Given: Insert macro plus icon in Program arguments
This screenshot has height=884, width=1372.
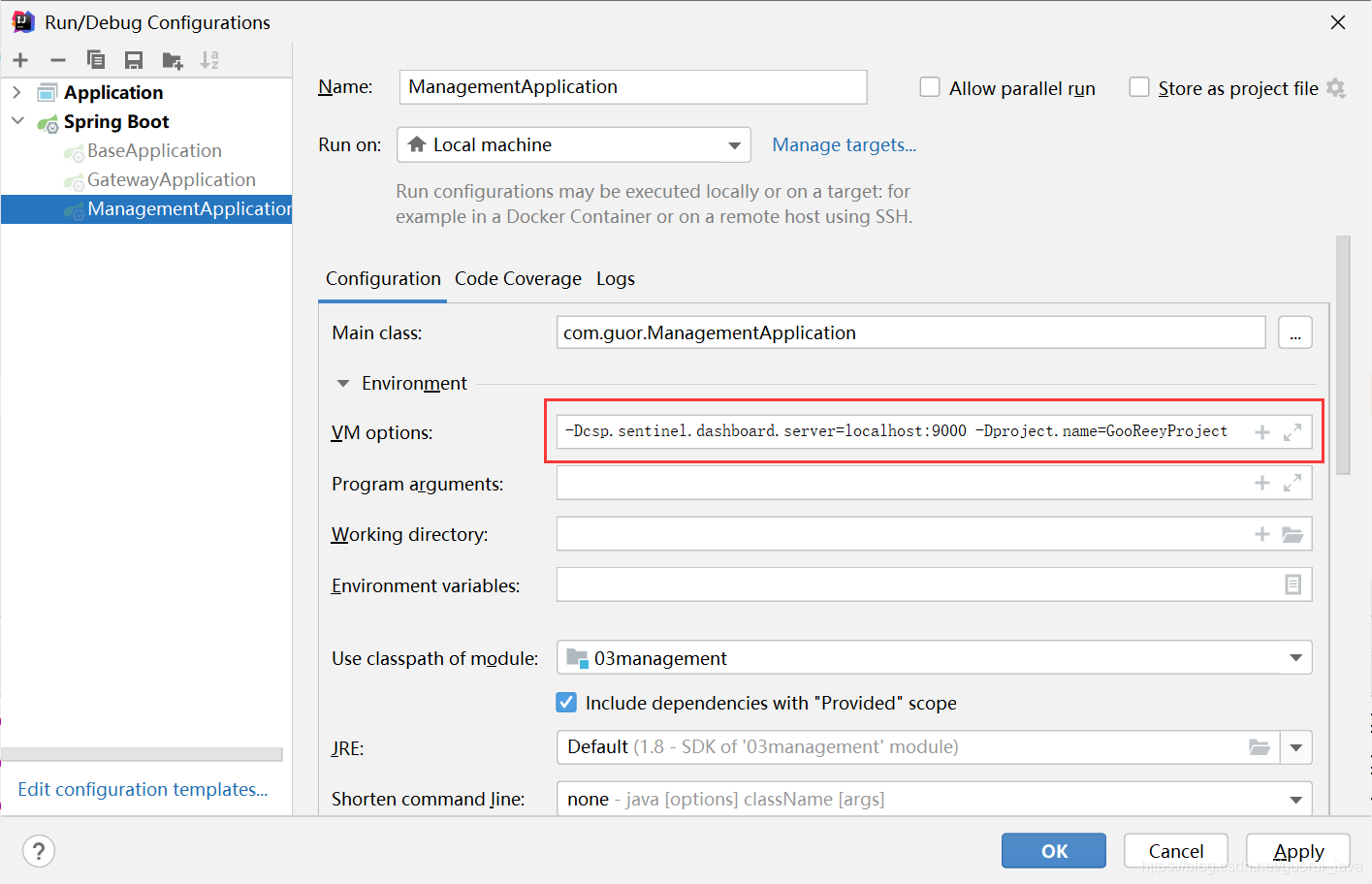Looking at the screenshot, I should [1262, 483].
